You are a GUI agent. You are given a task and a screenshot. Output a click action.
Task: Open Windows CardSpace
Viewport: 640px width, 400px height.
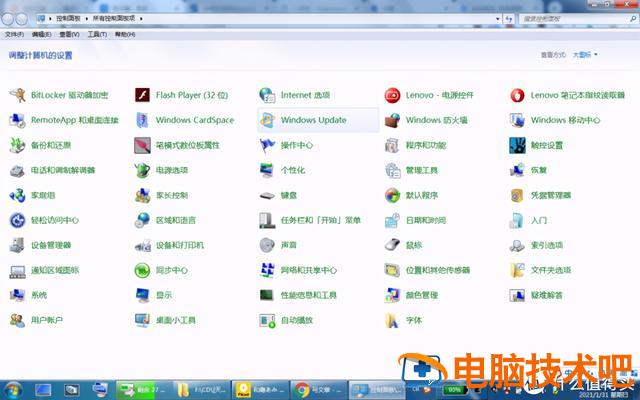[x=184, y=120]
